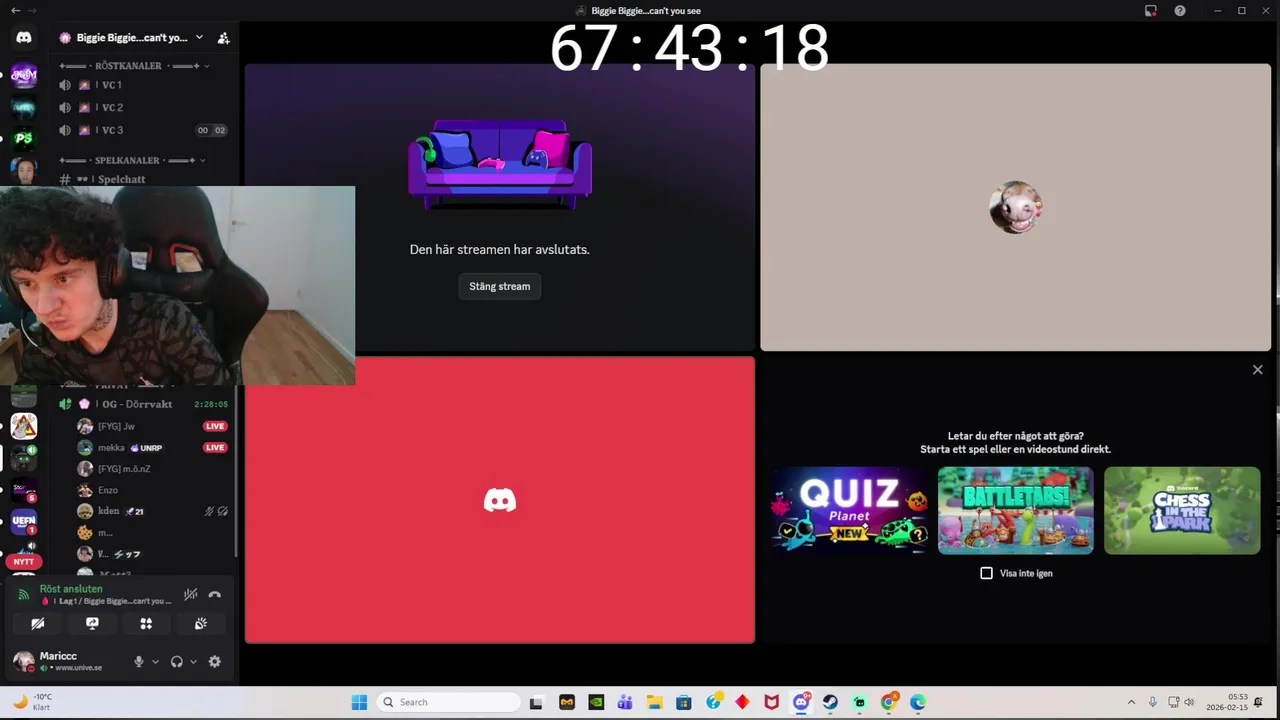
Task: Open the taskbar clock and date
Action: click(1227, 702)
